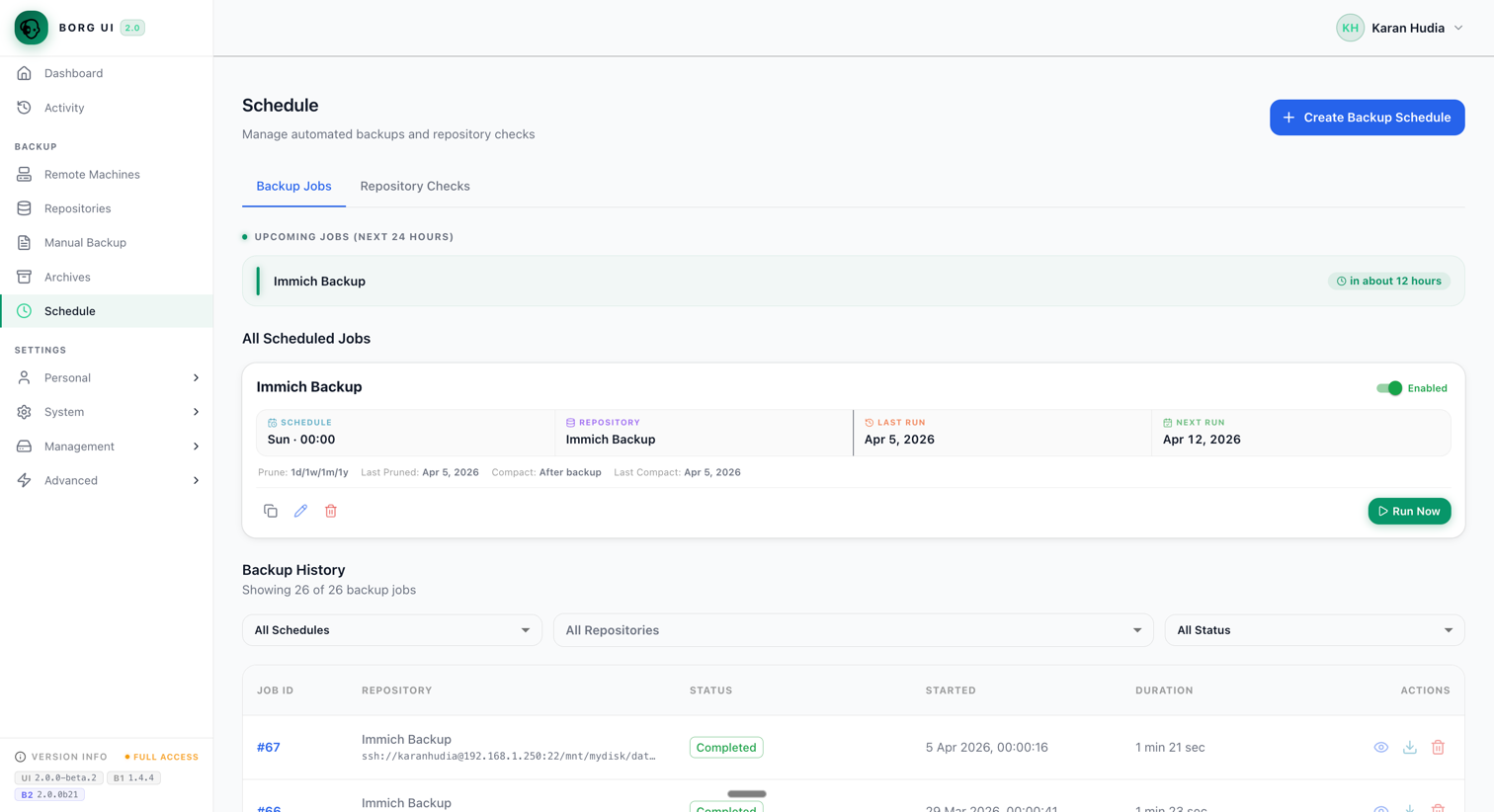Image resolution: width=1494 pixels, height=812 pixels.
Task: Click the Archives box icon
Action: click(24, 277)
